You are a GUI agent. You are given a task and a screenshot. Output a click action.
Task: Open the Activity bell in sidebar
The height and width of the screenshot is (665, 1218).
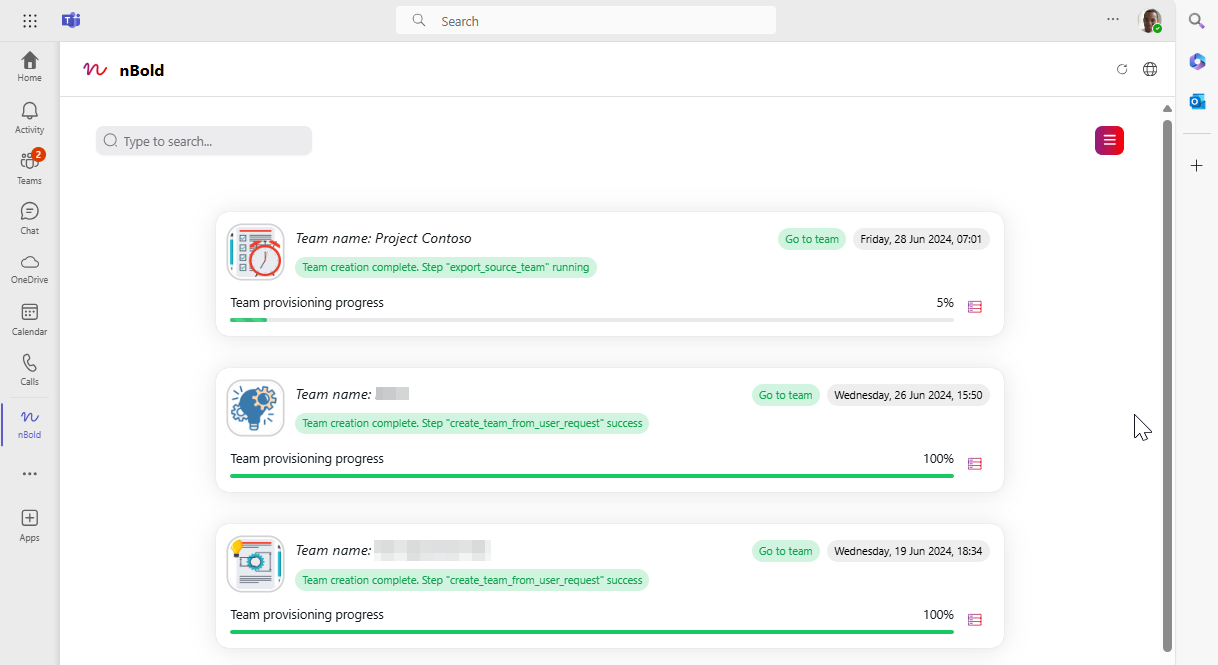coord(30,116)
